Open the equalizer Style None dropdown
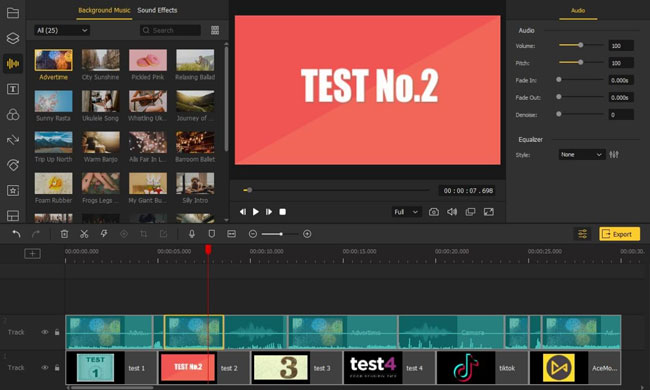This screenshot has height=390, width=650. pos(582,155)
